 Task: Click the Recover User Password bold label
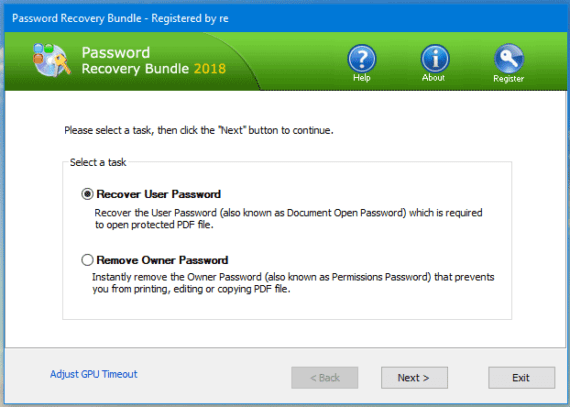[x=158, y=194]
